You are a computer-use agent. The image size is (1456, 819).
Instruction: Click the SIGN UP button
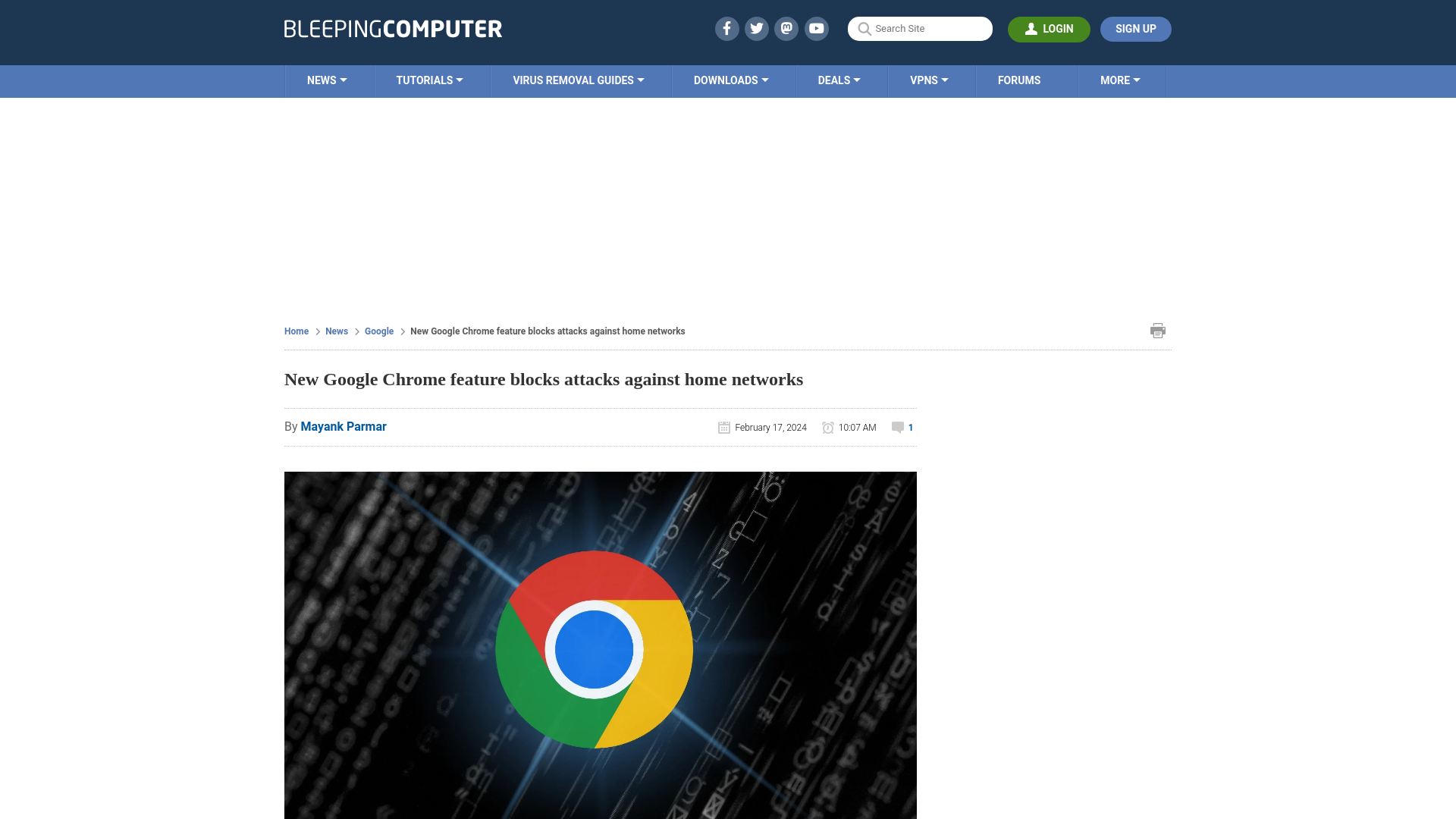(1136, 29)
